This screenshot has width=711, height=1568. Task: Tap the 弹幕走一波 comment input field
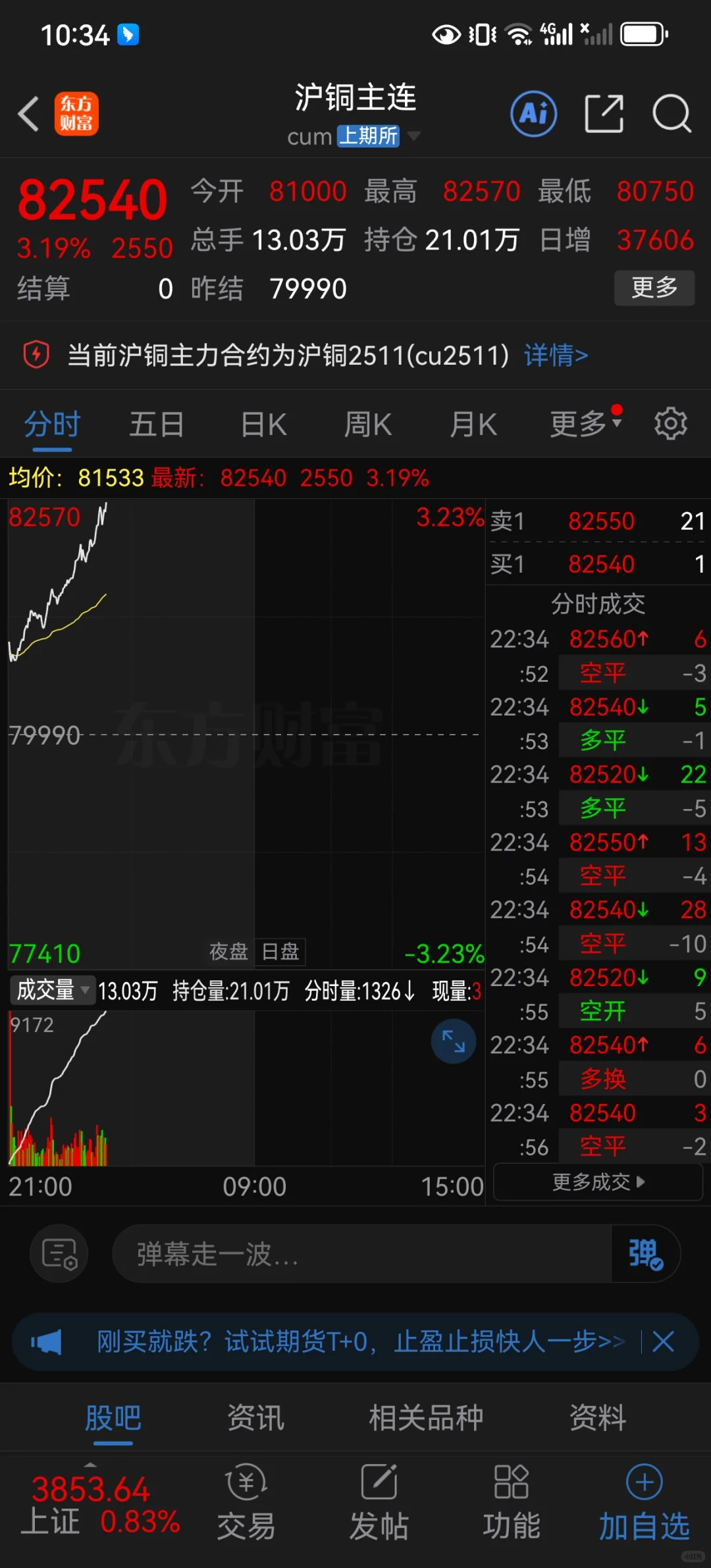(x=362, y=1253)
